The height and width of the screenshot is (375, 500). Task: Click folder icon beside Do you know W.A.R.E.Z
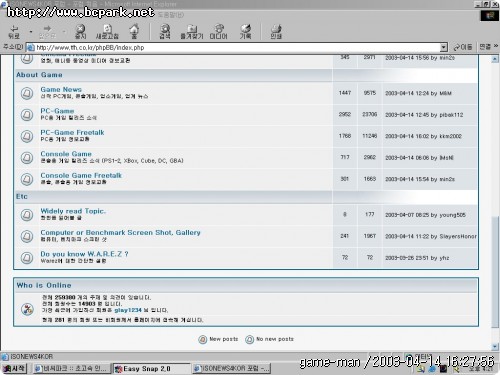pos(27,257)
